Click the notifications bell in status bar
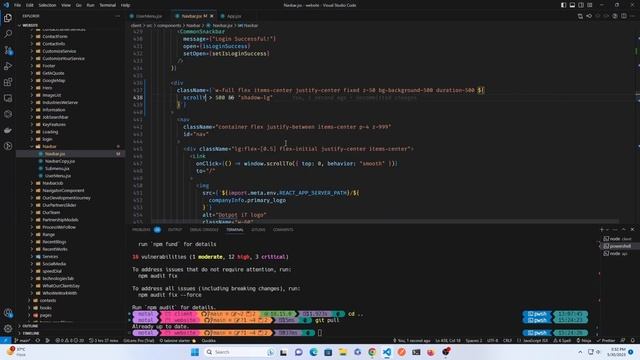The height and width of the screenshot is (360, 640). click(x=632, y=340)
